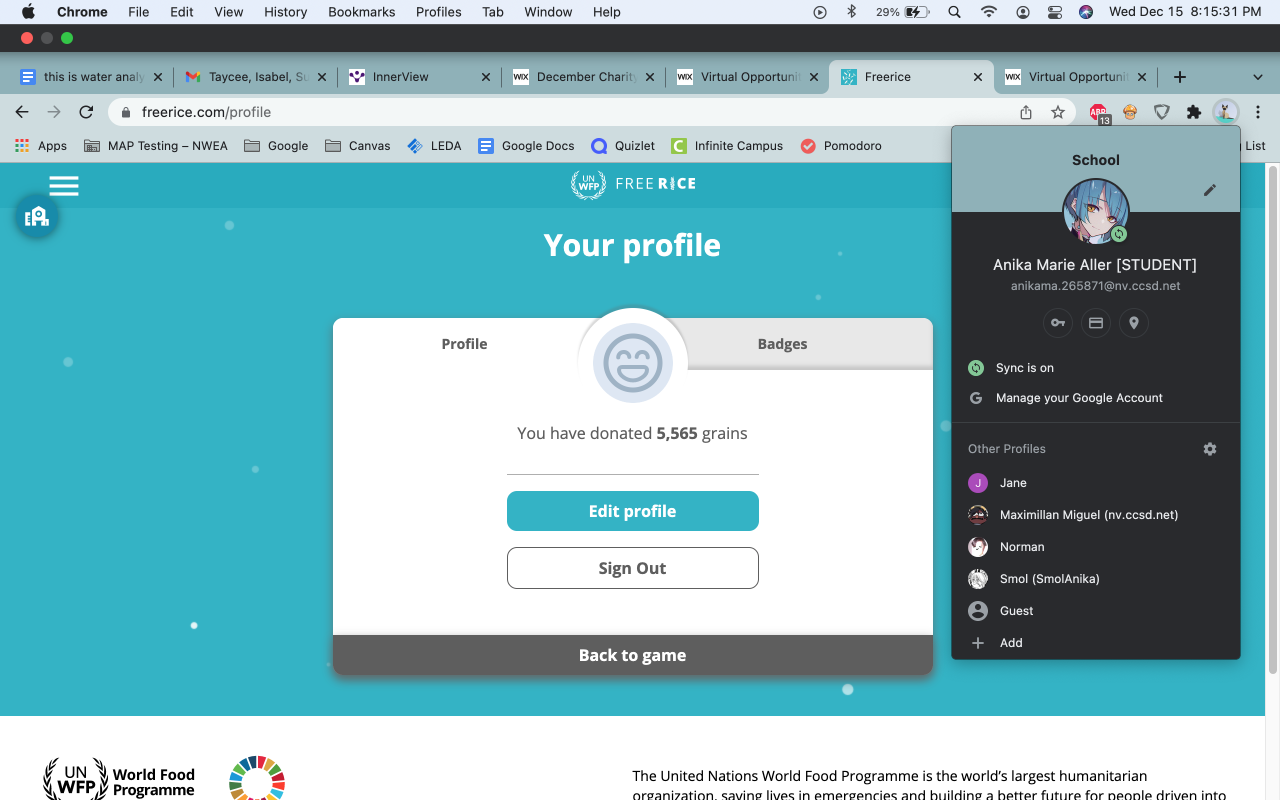The width and height of the screenshot is (1280, 800).
Task: Switch to the December Charity tab
Action: 583,77
